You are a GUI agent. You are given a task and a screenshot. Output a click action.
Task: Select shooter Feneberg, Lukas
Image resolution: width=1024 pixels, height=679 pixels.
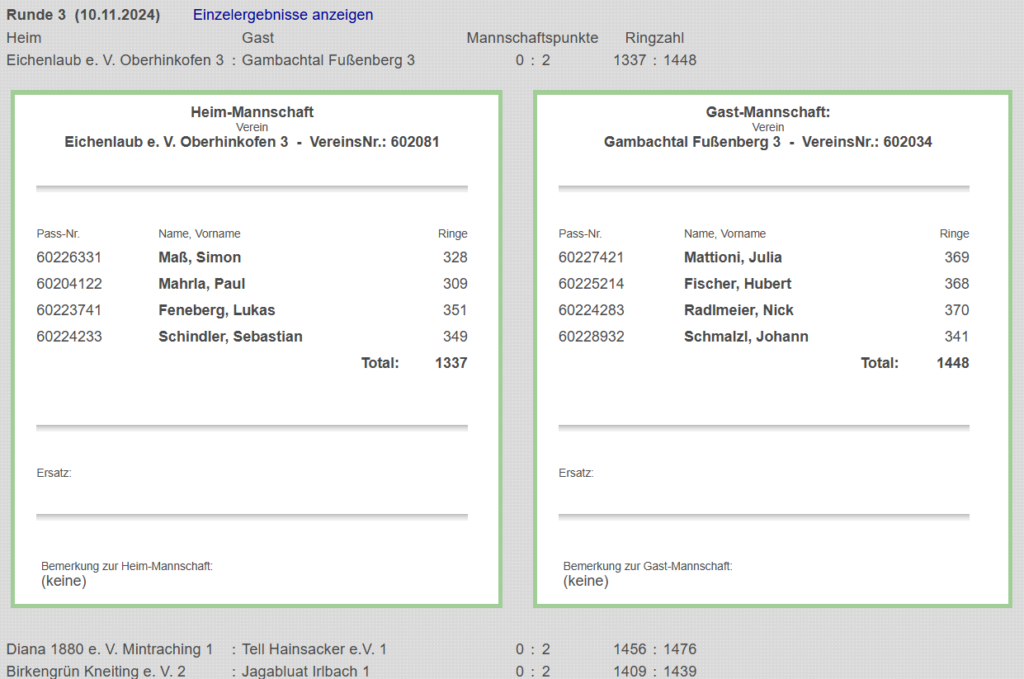pos(216,310)
